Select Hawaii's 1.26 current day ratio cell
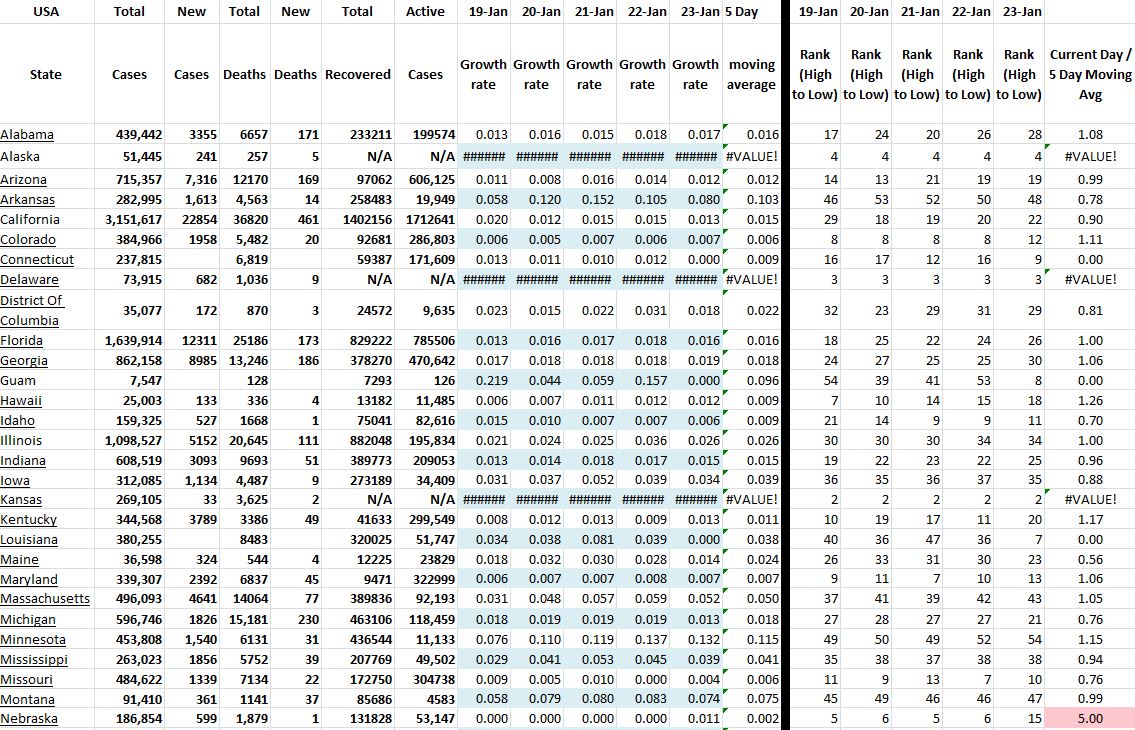This screenshot has width=1135, height=730. coord(1090,401)
